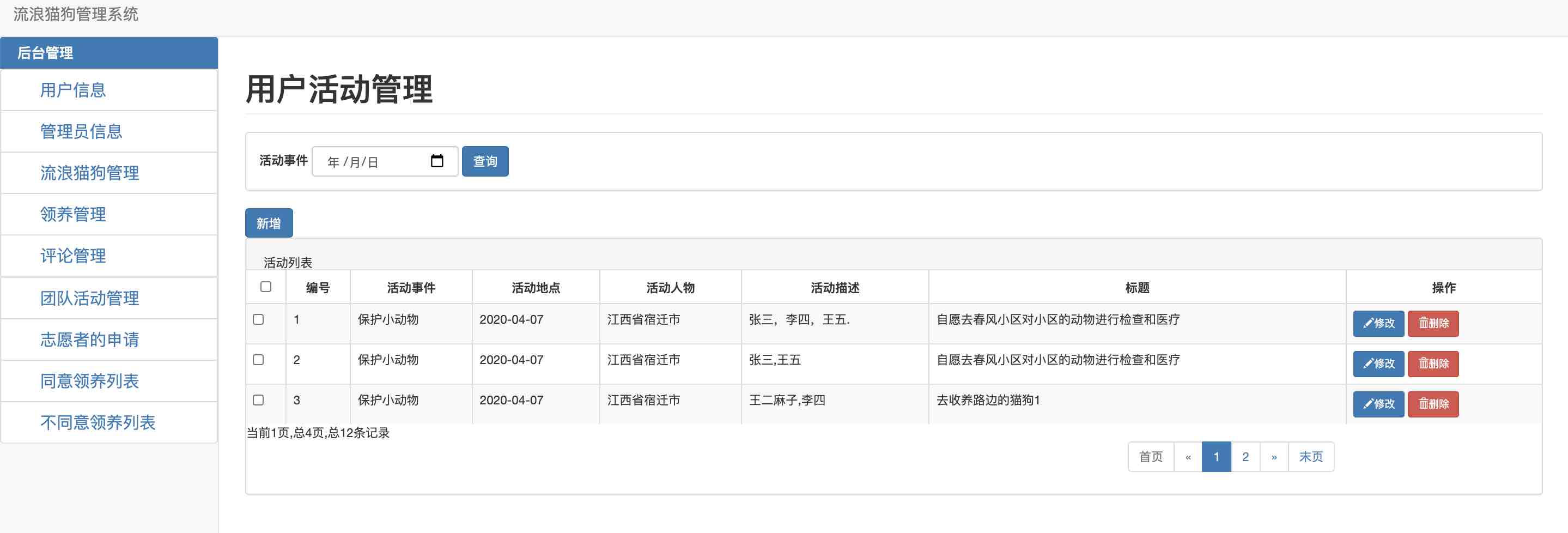The height and width of the screenshot is (533, 1568).
Task: Click cell text 王二麻子,李四
Action: 787,400
